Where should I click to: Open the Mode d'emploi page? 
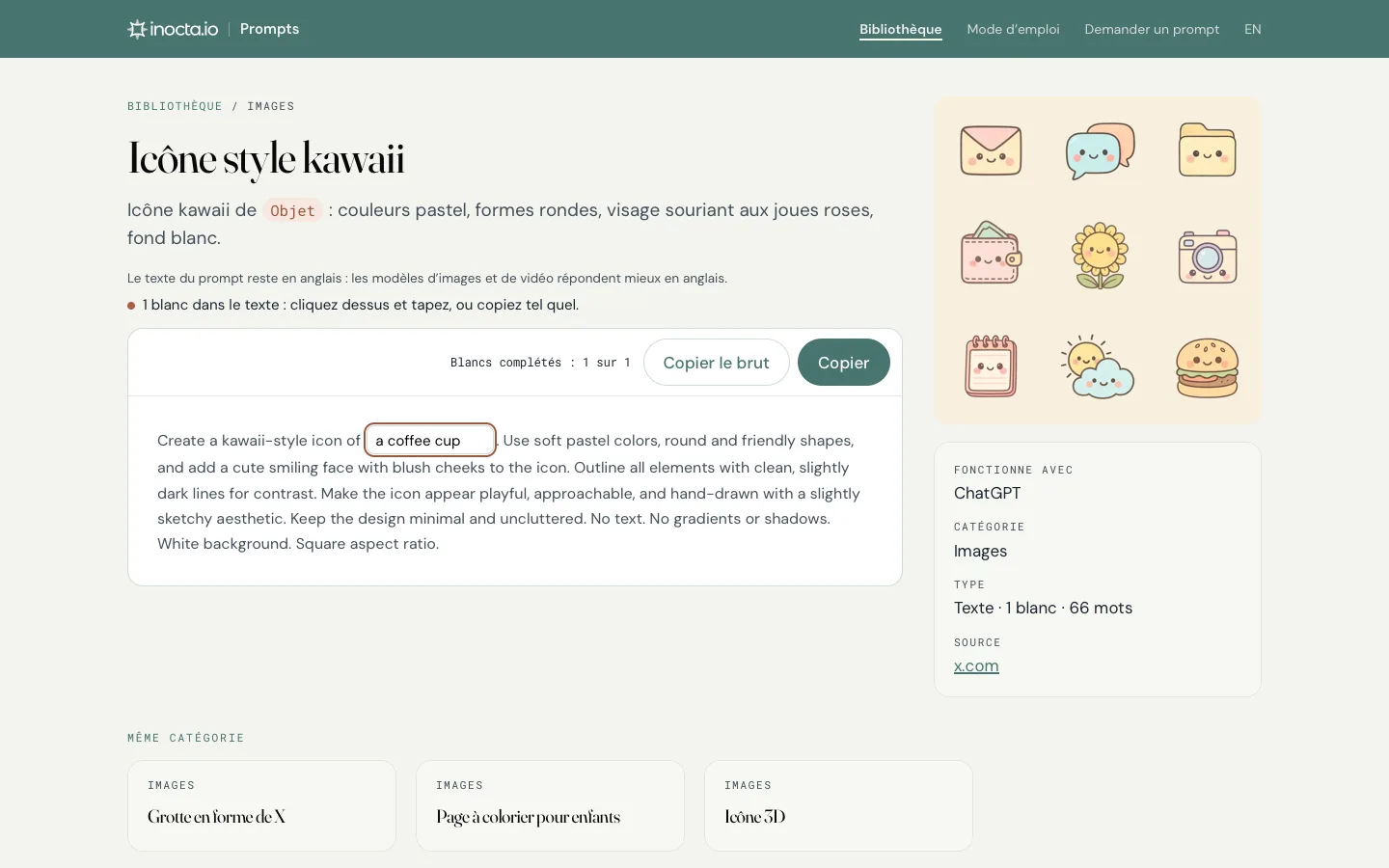tap(1013, 29)
